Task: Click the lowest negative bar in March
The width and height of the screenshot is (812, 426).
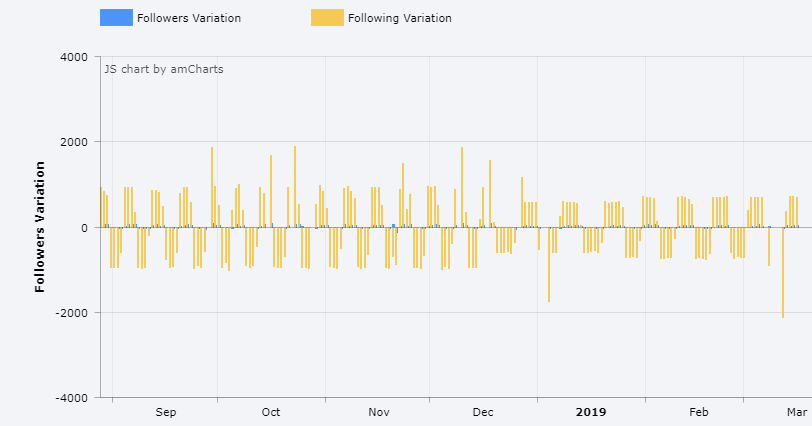Action: pos(783,272)
